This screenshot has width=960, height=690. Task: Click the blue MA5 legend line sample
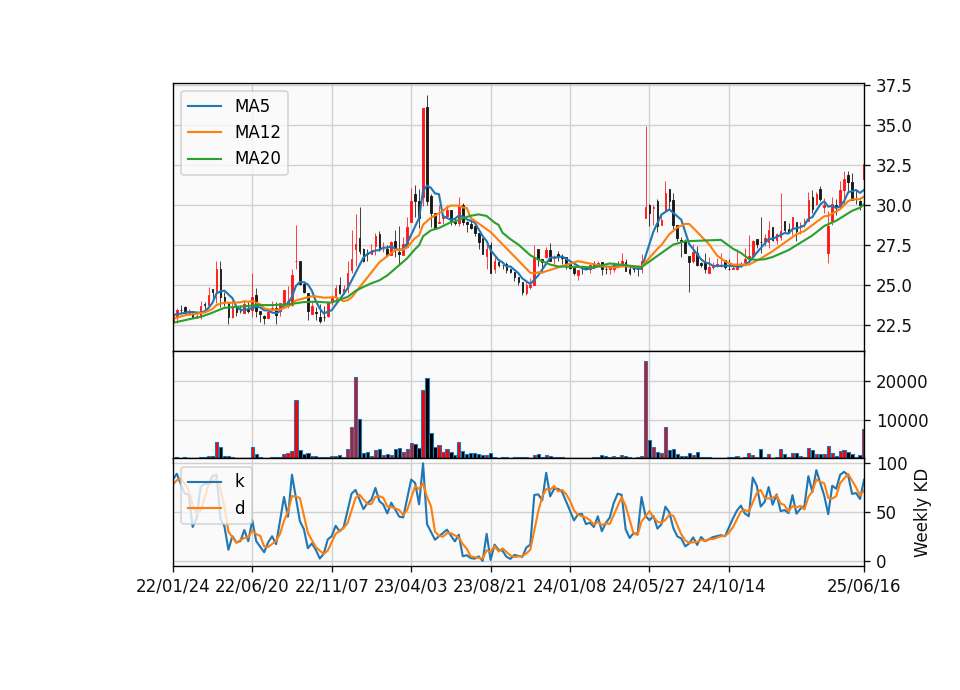click(x=204, y=106)
